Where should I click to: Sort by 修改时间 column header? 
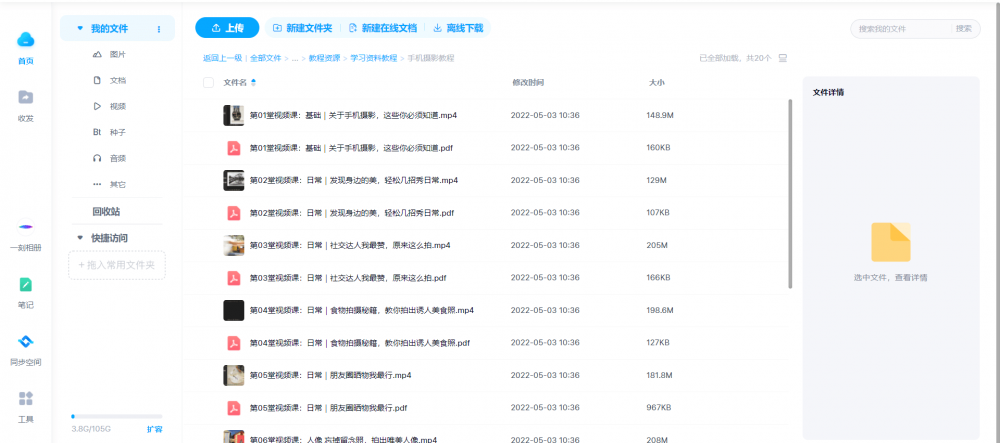528,83
